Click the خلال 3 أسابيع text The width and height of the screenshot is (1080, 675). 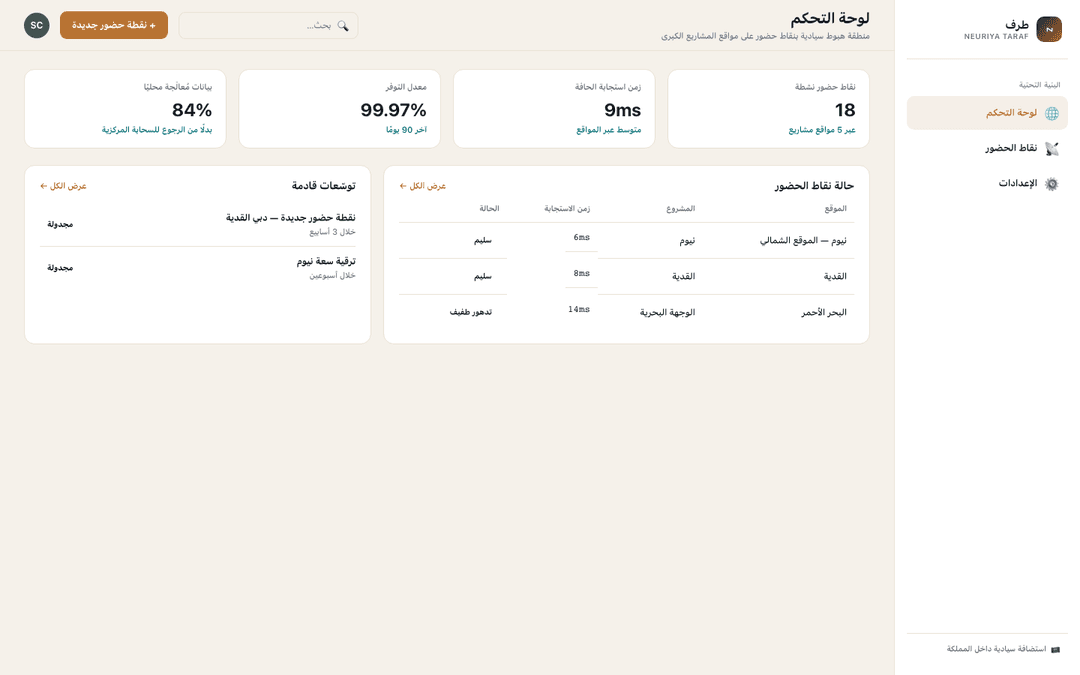tap(332, 232)
